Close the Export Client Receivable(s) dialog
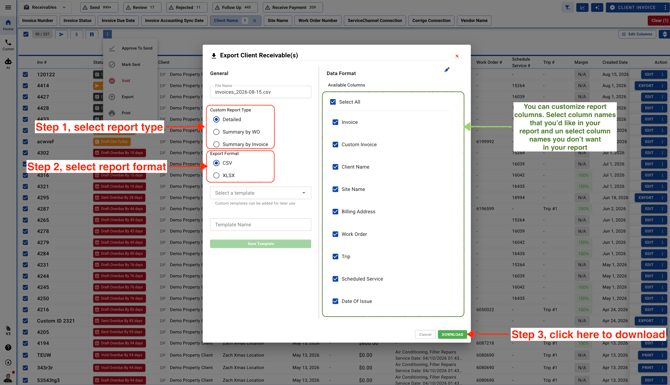Viewport: 670px width, 385px height. [x=457, y=56]
